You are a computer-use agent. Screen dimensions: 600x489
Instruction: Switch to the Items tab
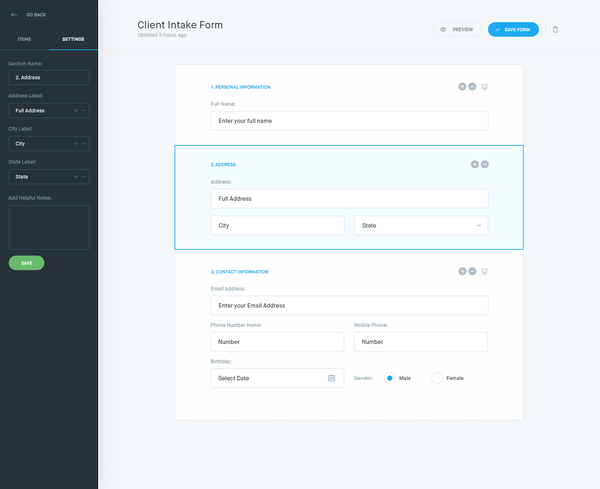pos(24,39)
